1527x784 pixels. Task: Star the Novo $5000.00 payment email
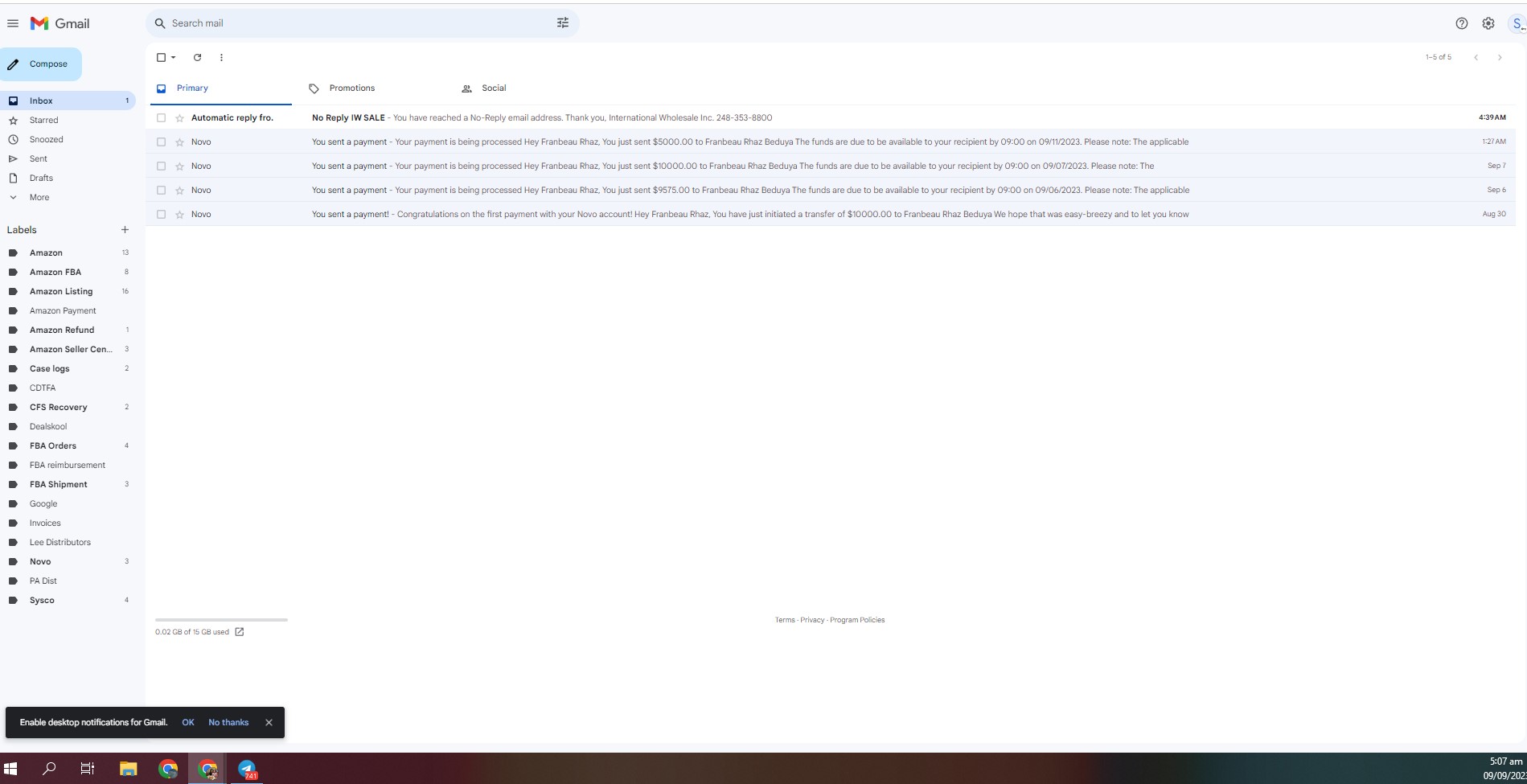pos(180,142)
